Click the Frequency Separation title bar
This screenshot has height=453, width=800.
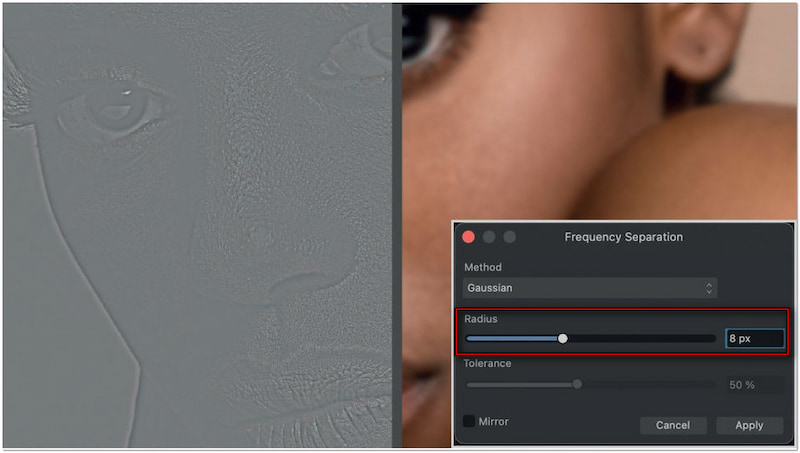[623, 237]
